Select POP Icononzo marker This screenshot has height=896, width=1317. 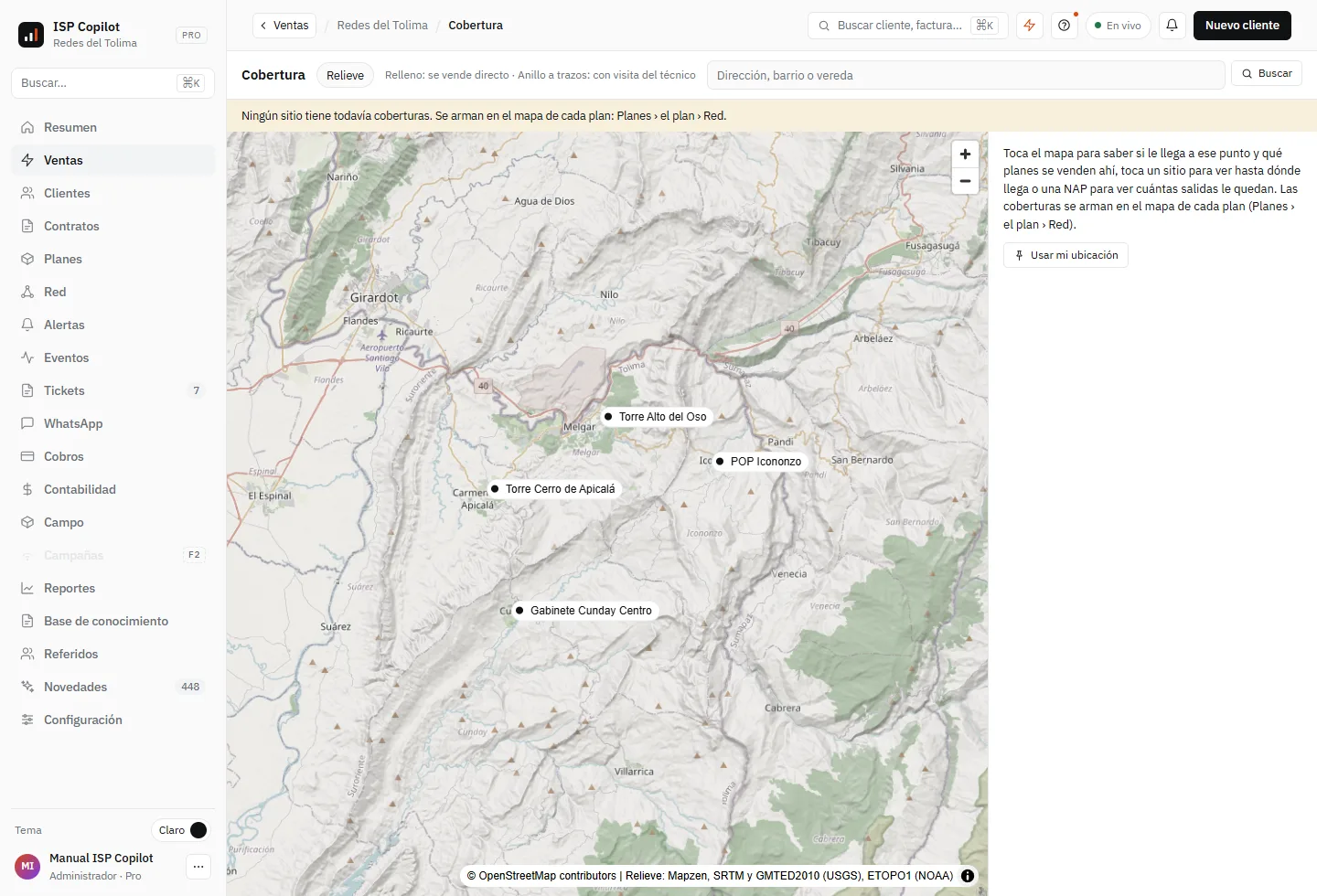click(x=759, y=462)
